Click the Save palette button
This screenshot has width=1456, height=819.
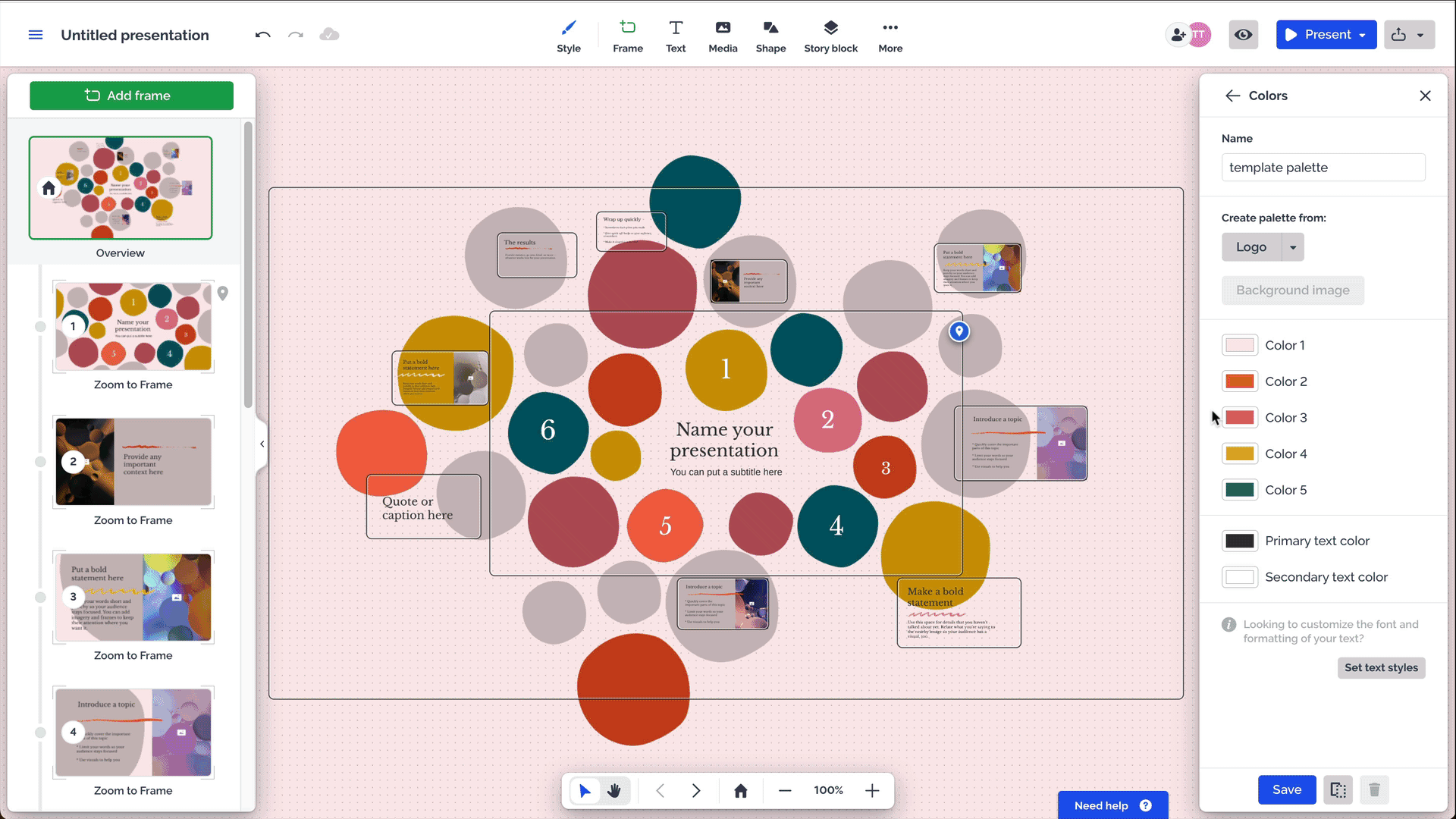tap(1286, 790)
